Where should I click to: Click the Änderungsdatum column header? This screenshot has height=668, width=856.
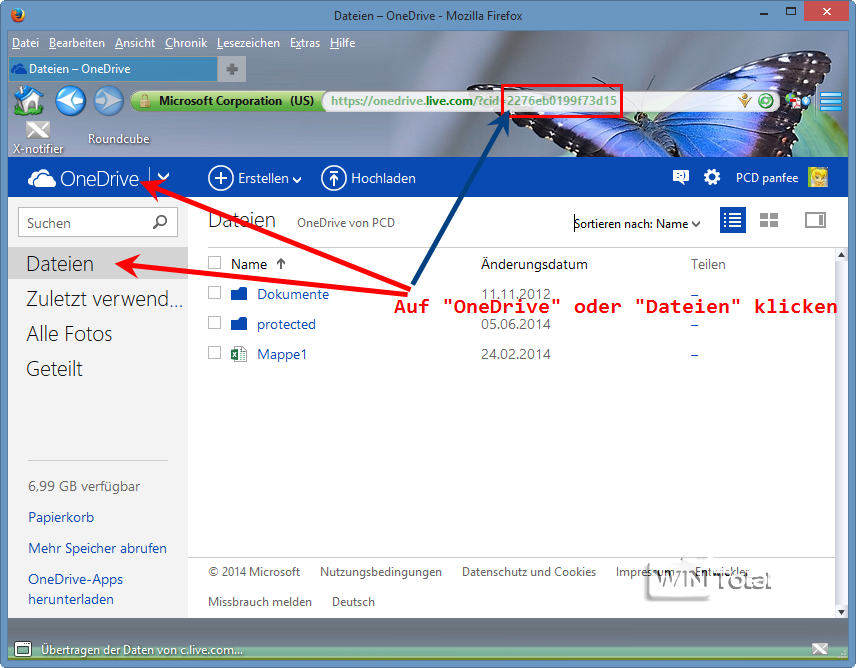[534, 265]
